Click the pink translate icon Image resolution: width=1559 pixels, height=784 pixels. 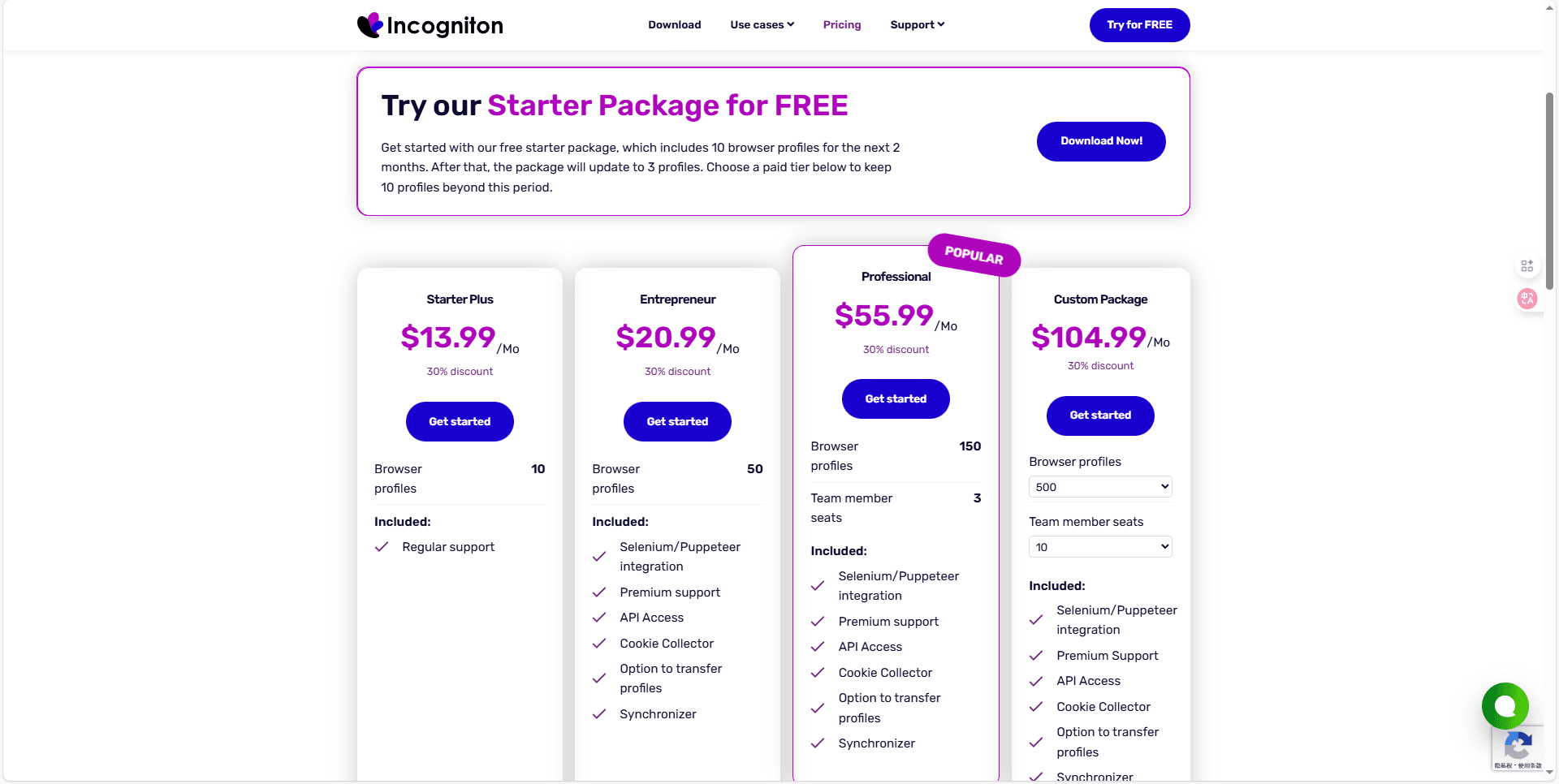(x=1527, y=299)
